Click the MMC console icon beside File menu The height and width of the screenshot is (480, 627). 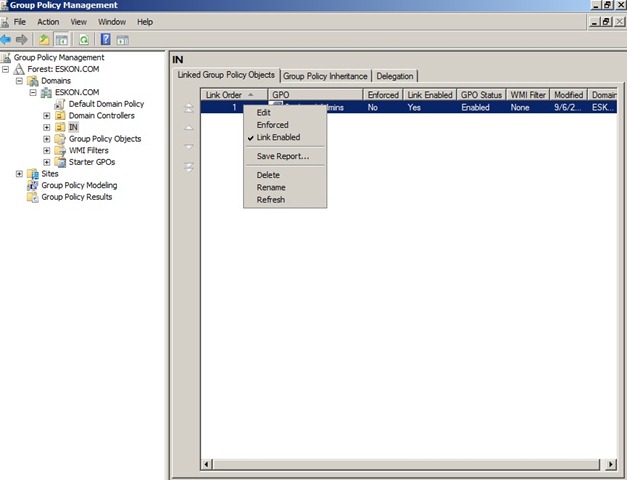pyautogui.click(x=5, y=22)
